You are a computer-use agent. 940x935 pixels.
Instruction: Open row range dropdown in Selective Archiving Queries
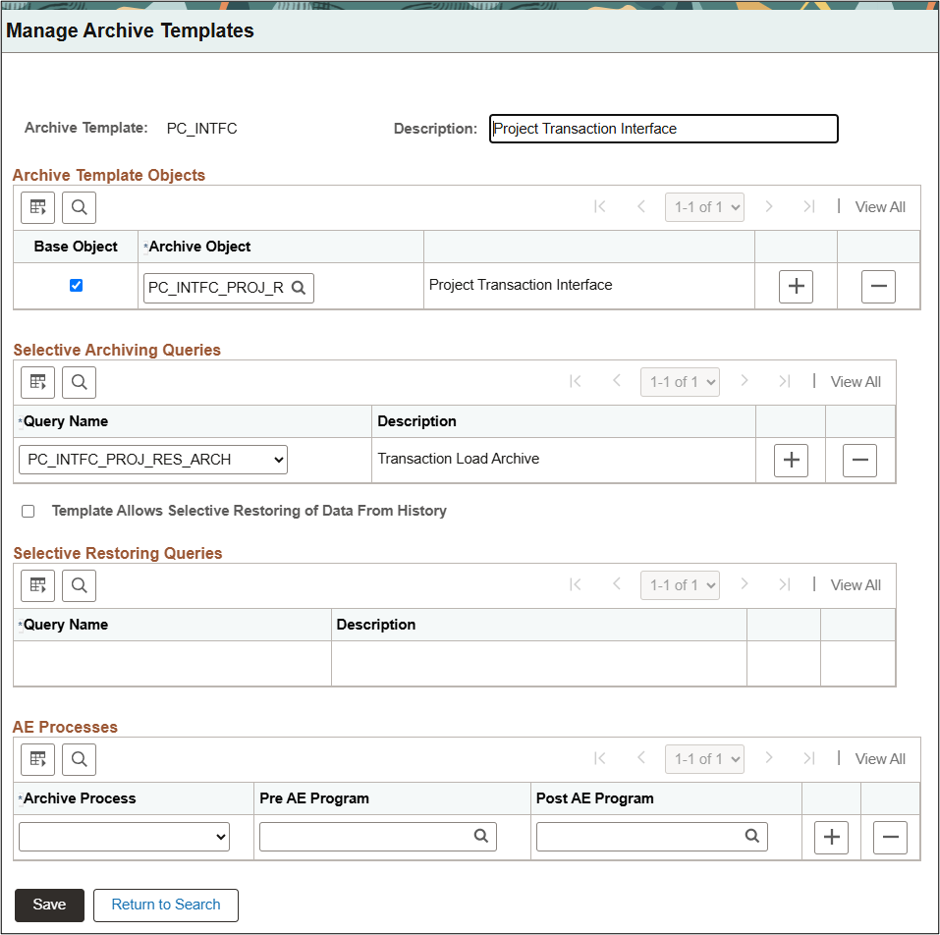680,382
